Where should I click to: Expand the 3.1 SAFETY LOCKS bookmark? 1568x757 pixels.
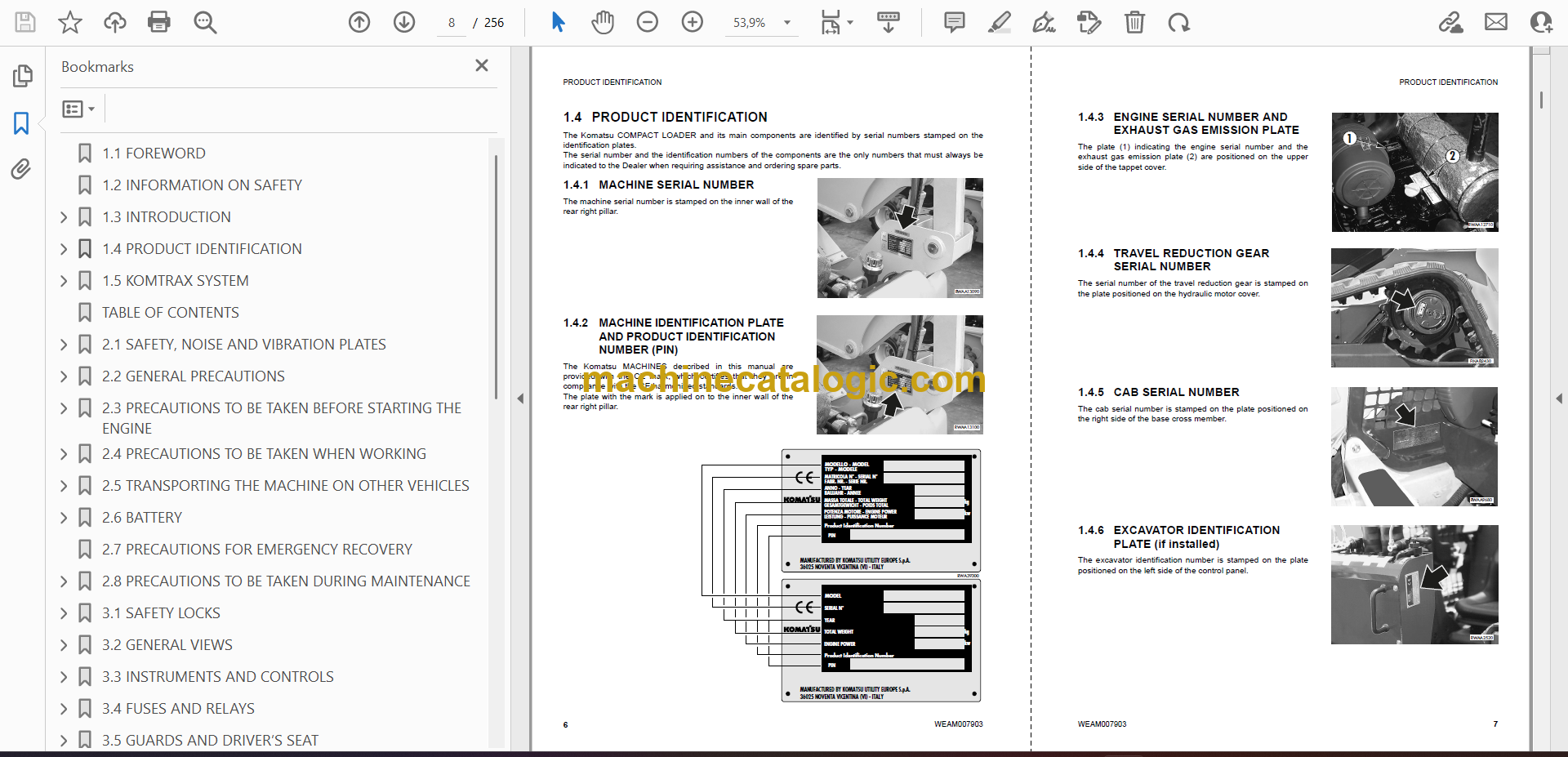(64, 613)
